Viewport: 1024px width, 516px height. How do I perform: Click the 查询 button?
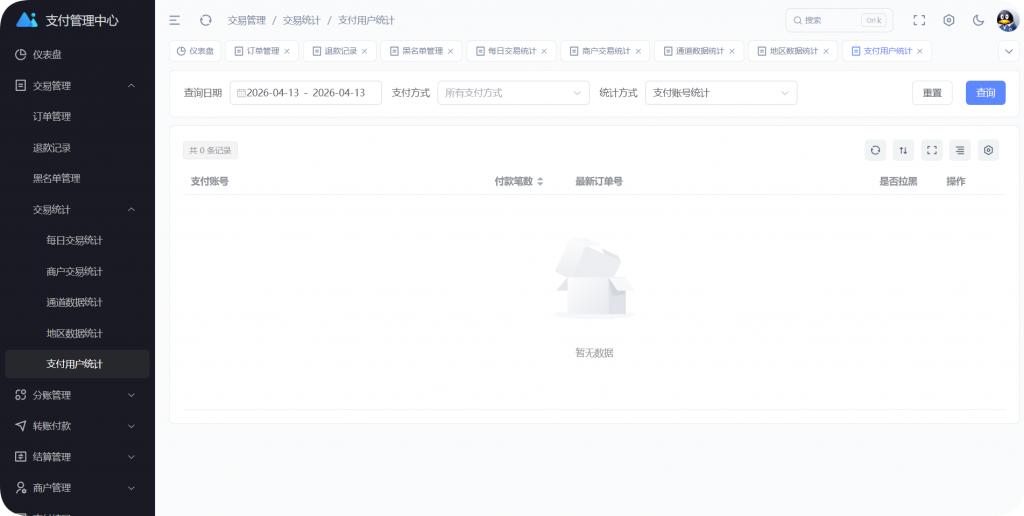tap(985, 93)
